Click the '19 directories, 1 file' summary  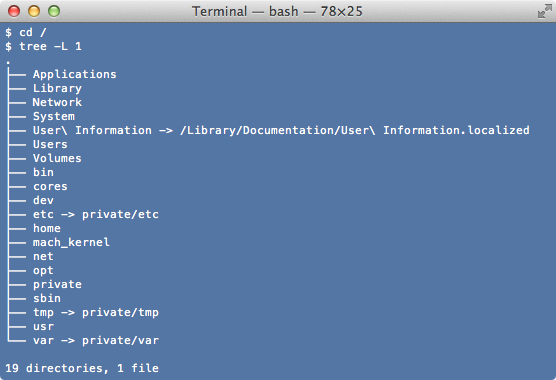(82, 368)
